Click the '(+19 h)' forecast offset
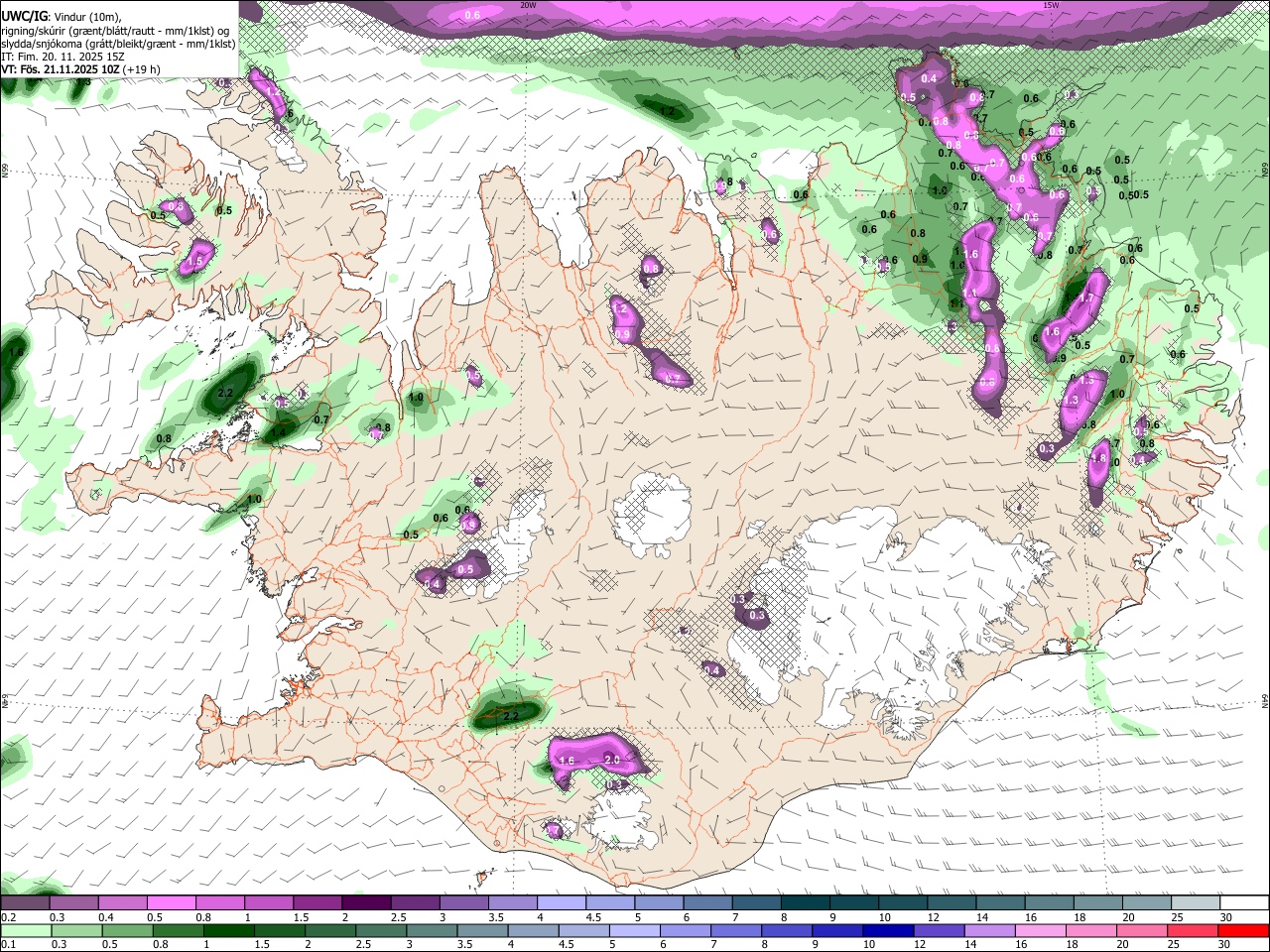Screen dimensions: 1270x952 coord(142,69)
